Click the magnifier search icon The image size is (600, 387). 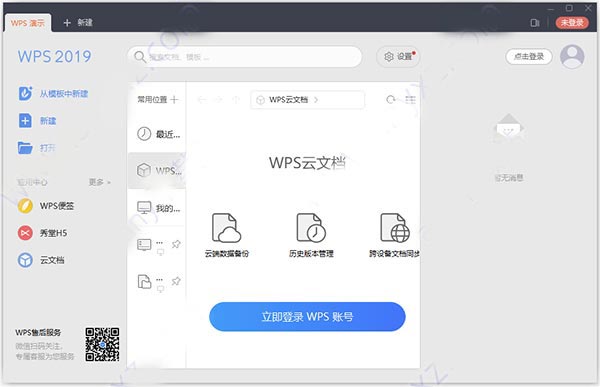(x=140, y=57)
